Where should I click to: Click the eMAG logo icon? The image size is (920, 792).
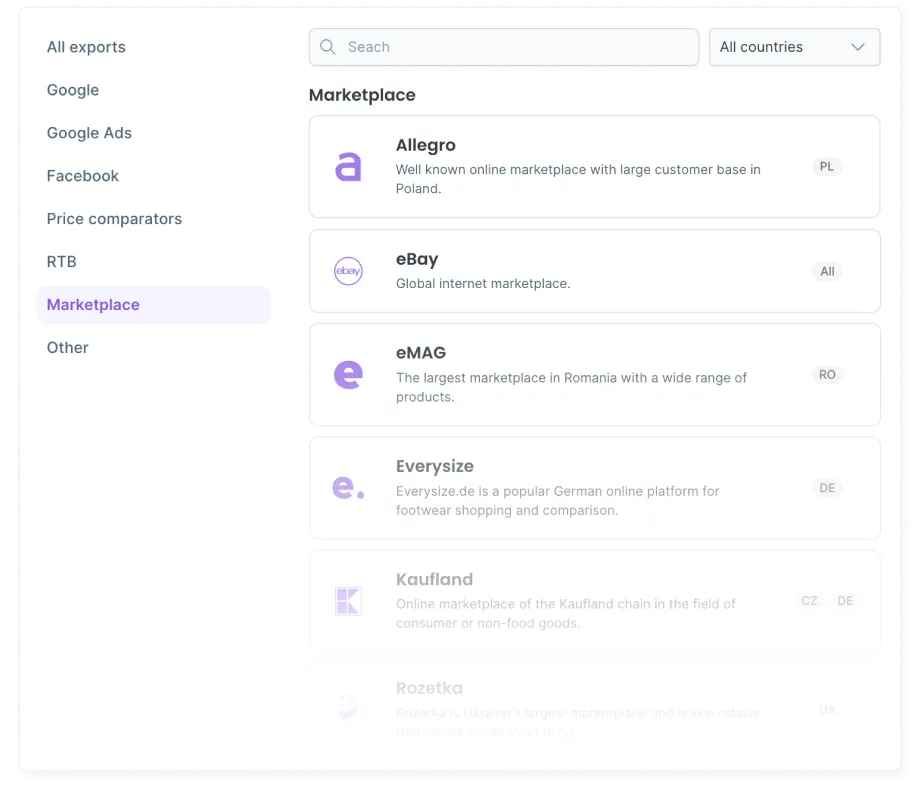click(348, 374)
